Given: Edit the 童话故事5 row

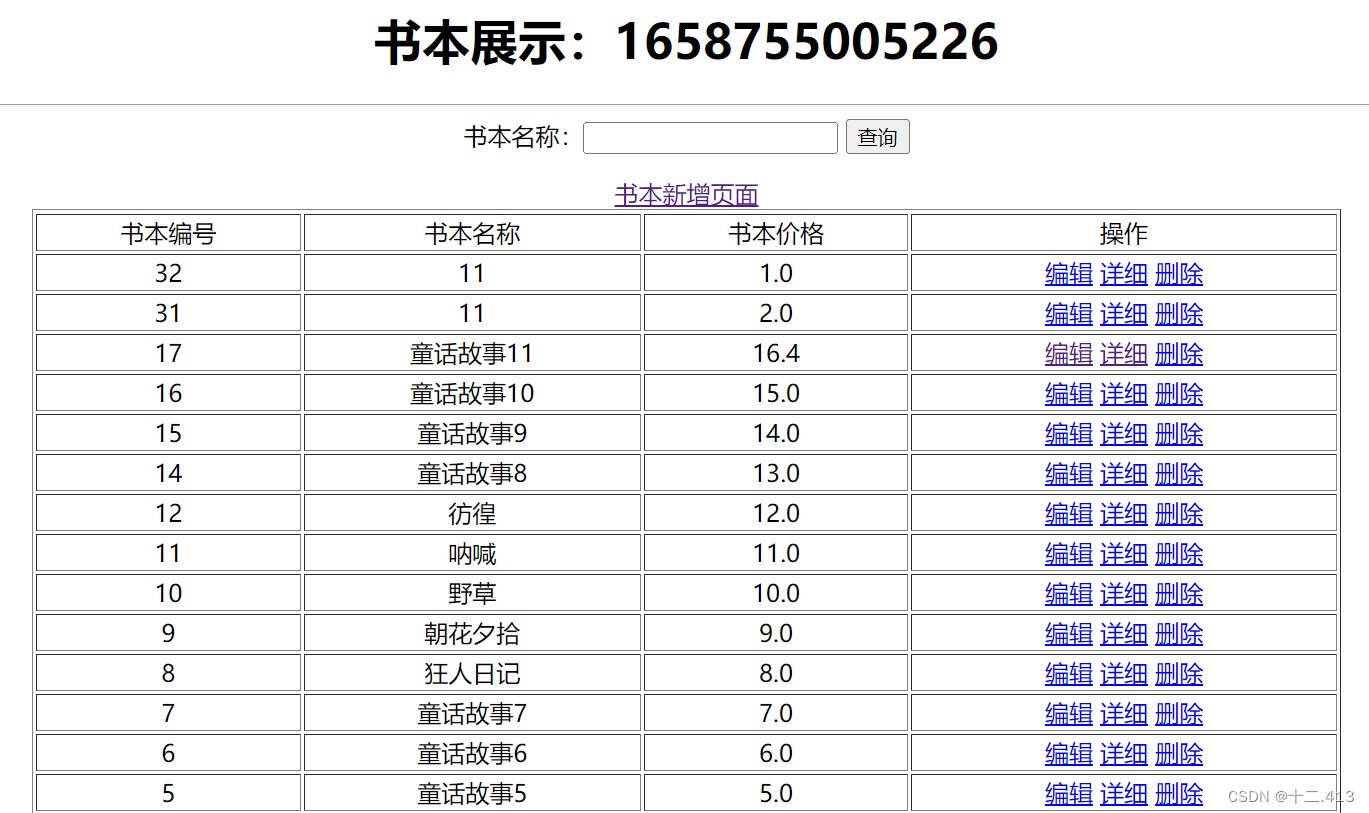Looking at the screenshot, I should pos(1069,794).
